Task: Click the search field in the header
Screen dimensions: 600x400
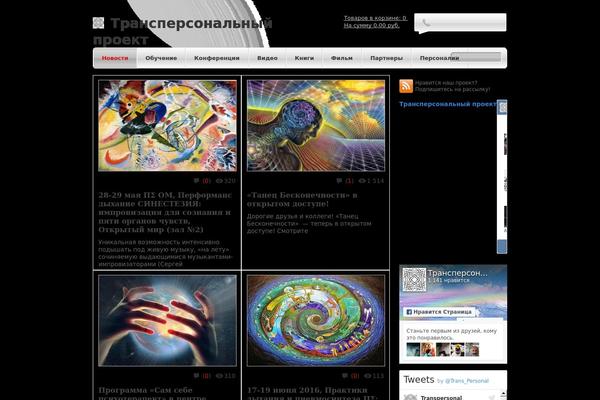Action: [460, 23]
